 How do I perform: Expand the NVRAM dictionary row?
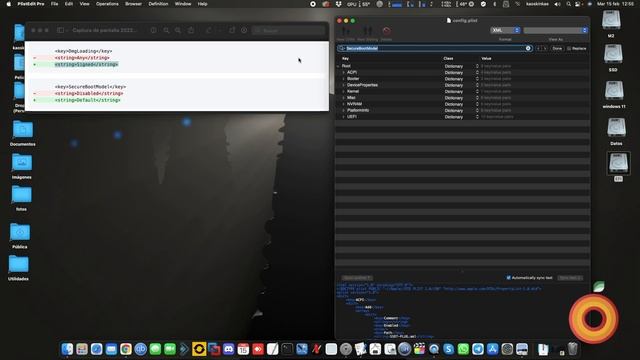(344, 104)
